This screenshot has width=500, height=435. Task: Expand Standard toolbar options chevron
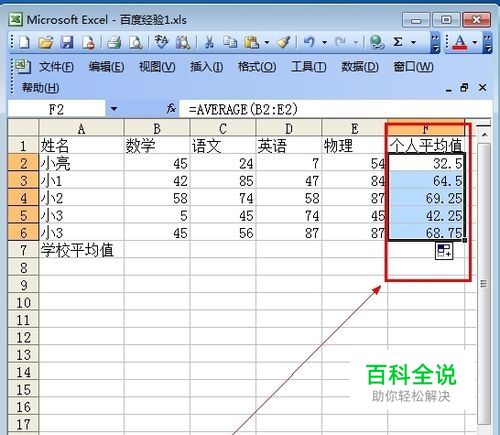coord(435,43)
